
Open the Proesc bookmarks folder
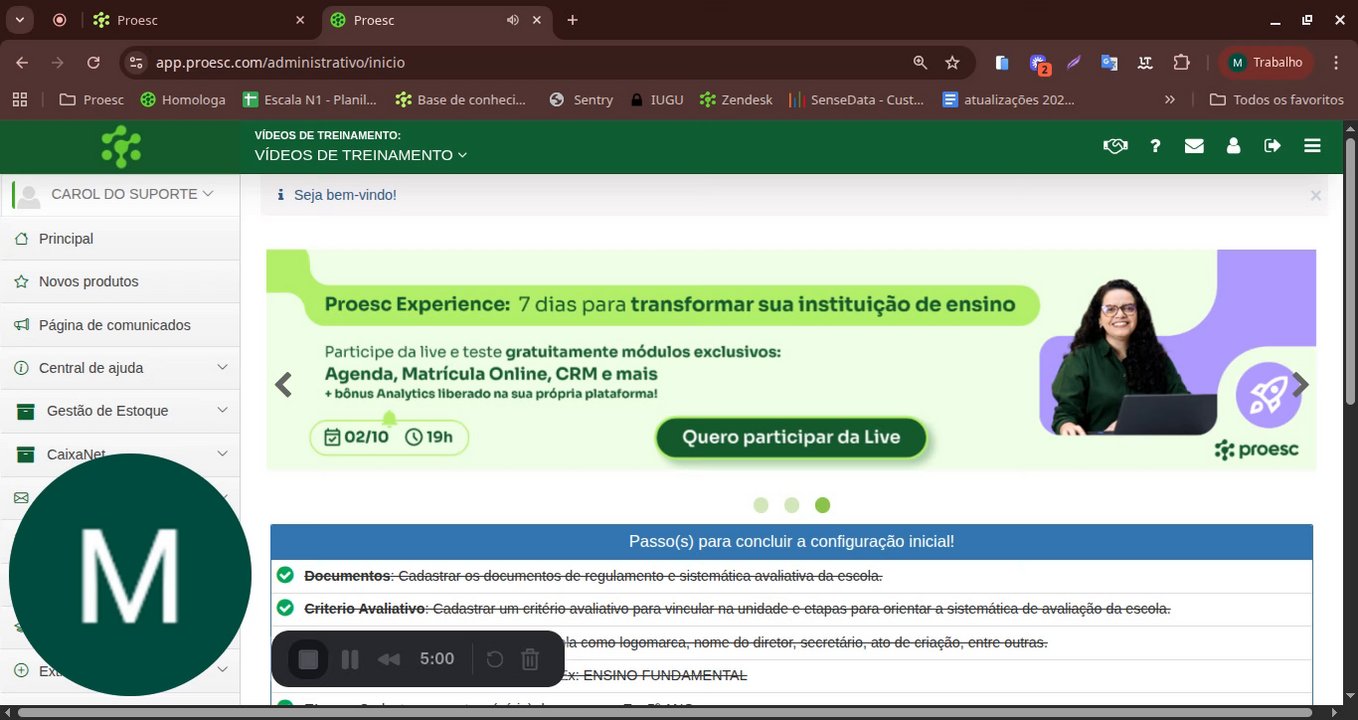point(92,99)
